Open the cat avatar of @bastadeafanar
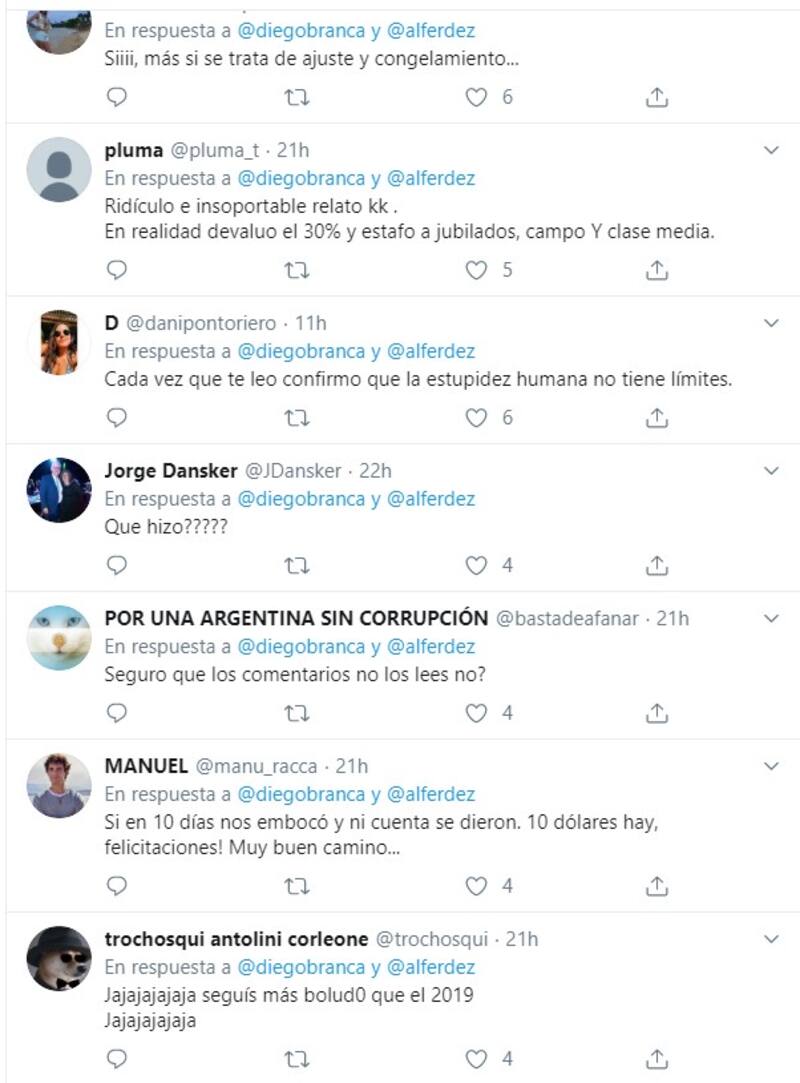 59,637
